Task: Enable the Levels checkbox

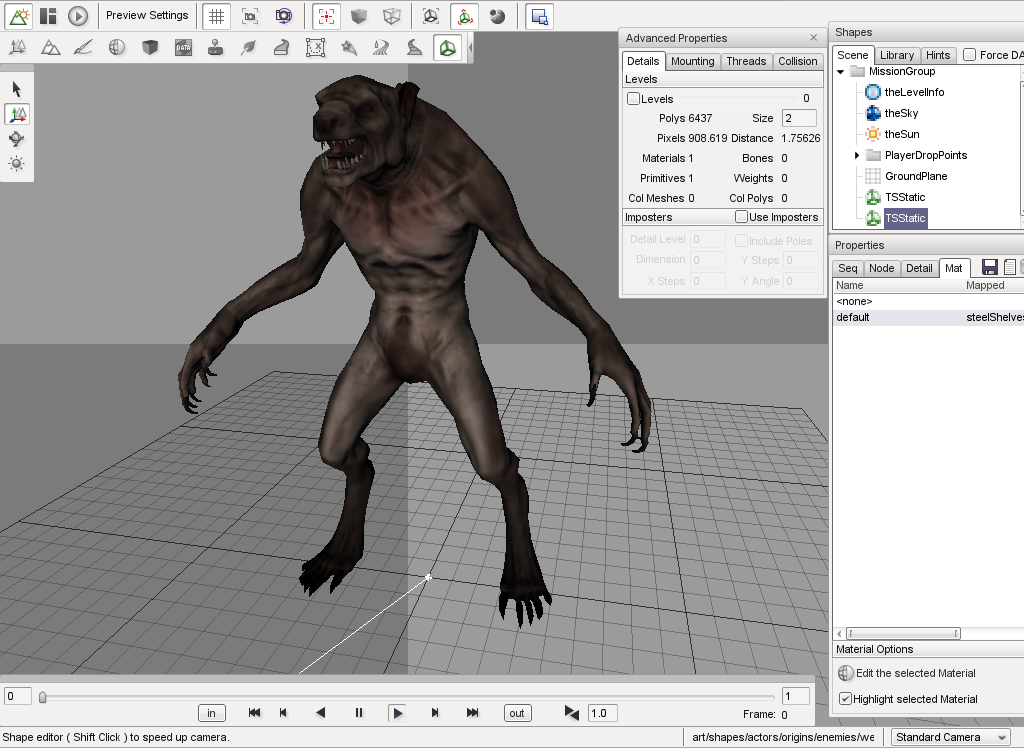Action: pyautogui.click(x=633, y=99)
